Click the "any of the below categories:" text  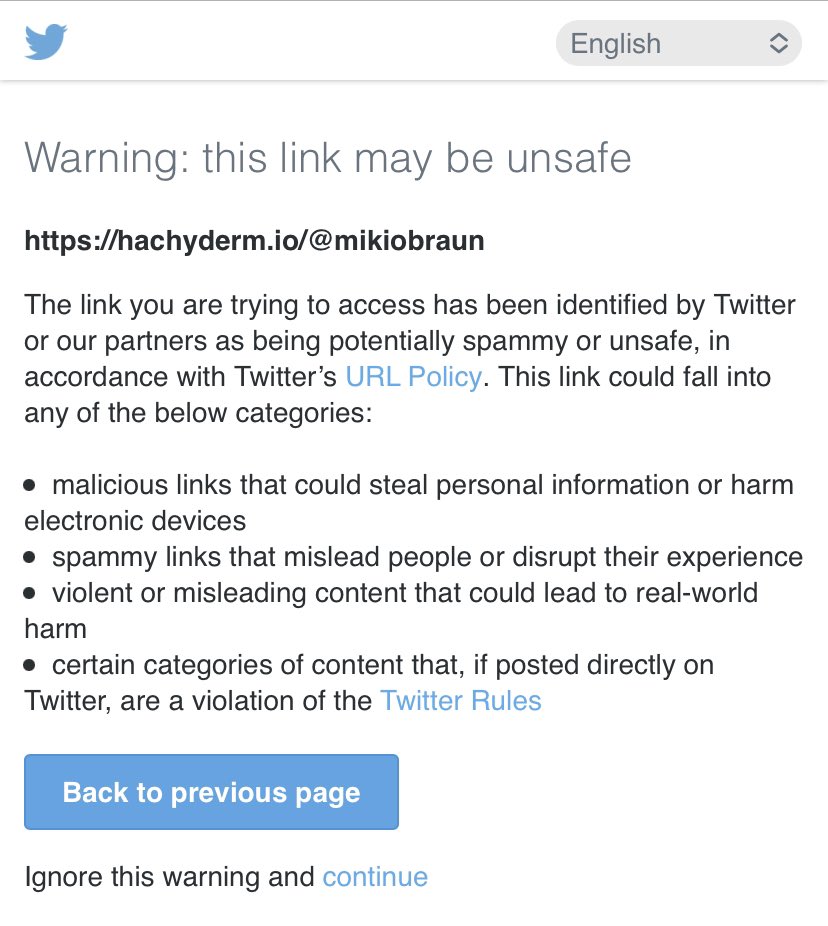click(198, 413)
